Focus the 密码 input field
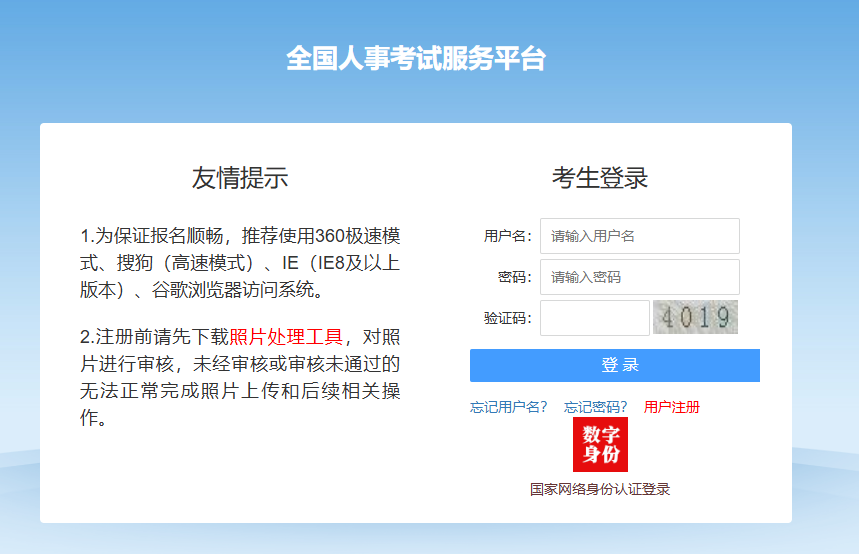 point(639,277)
